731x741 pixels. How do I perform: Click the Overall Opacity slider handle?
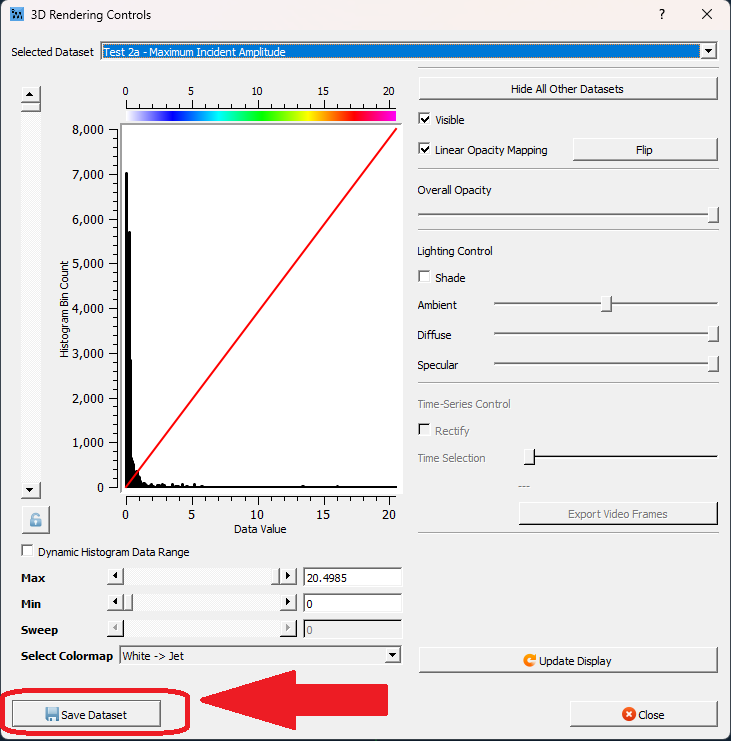coord(713,215)
